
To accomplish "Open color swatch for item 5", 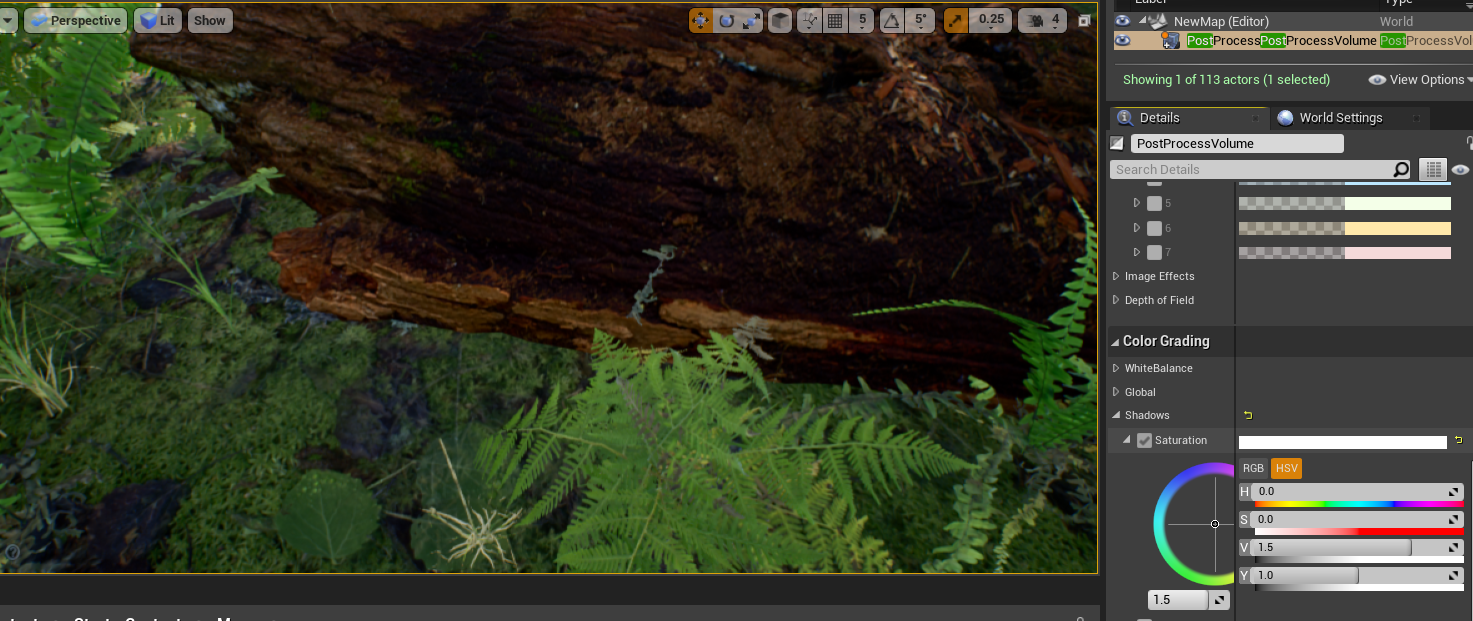I will pos(1345,203).
